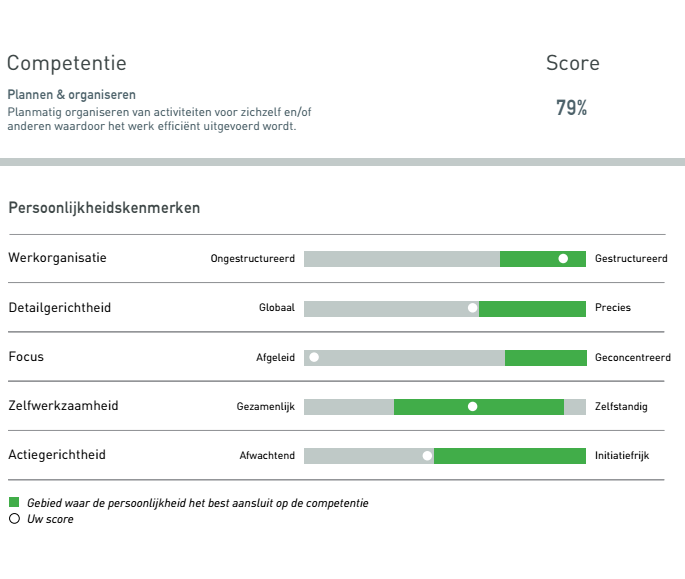Image resolution: width=685 pixels, height=579 pixels.
Task: Click the 'Initiatiefrijk' end label
Action: click(x=622, y=456)
